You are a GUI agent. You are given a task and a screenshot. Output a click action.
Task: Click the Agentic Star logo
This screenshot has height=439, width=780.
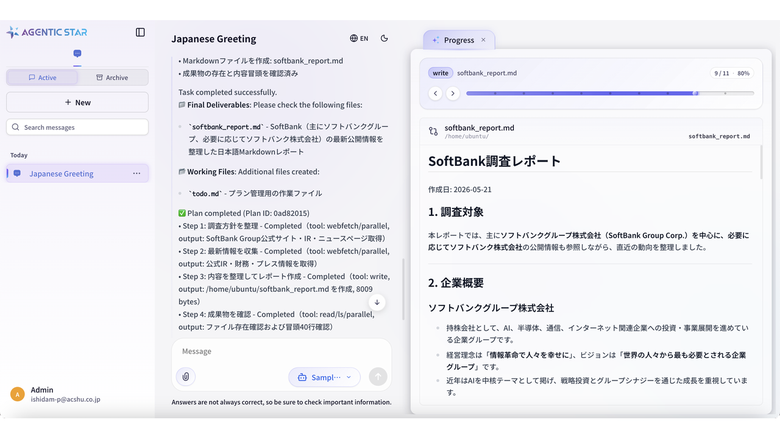[x=47, y=32]
